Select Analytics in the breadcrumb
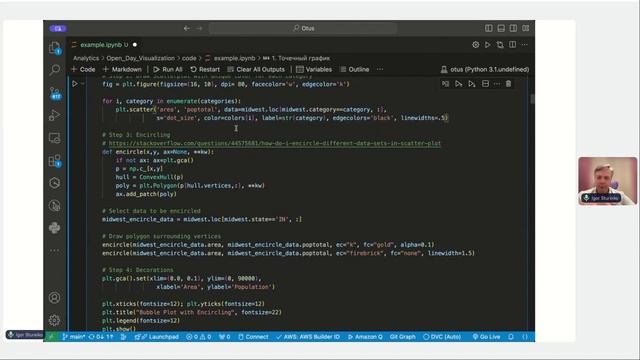640x360 pixels. (x=86, y=58)
